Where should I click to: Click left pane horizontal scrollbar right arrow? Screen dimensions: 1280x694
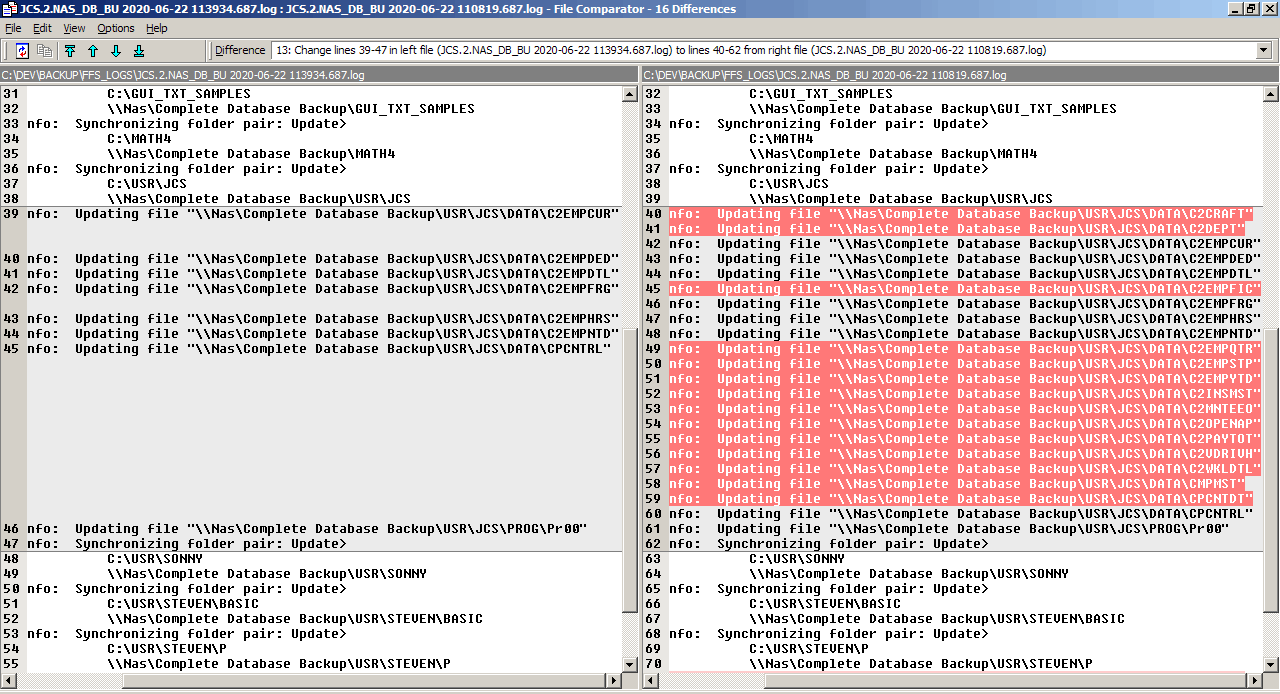coord(614,681)
